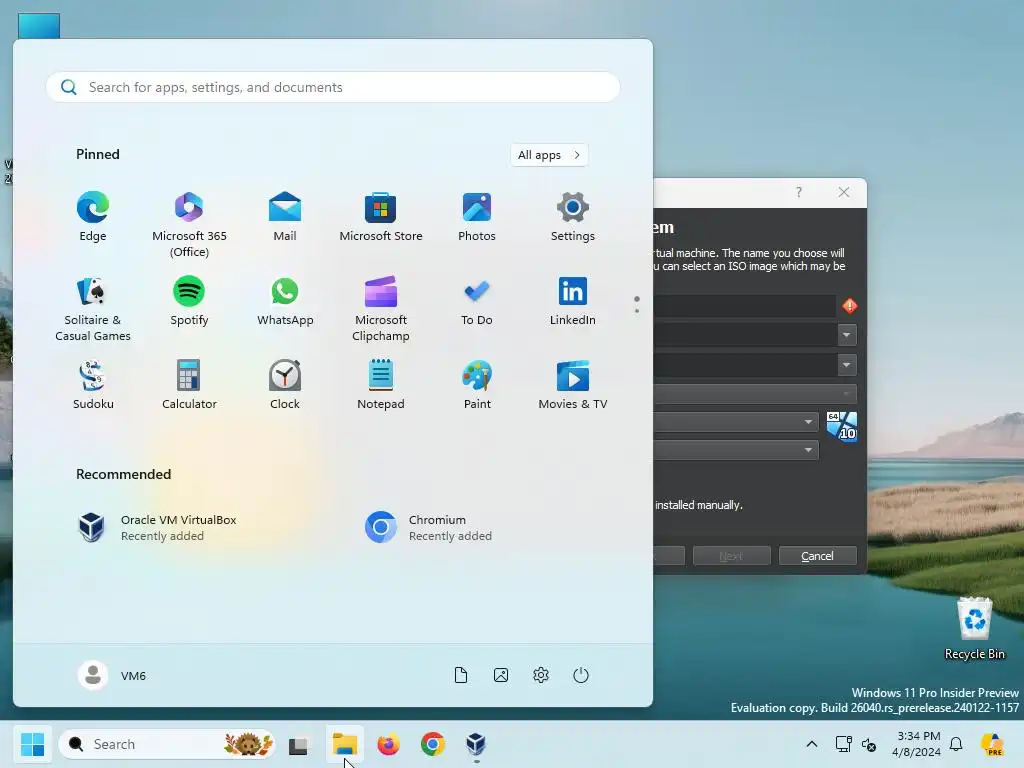Image resolution: width=1024 pixels, height=768 pixels.
Task: Click the Power button in Start menu
Action: 581,675
